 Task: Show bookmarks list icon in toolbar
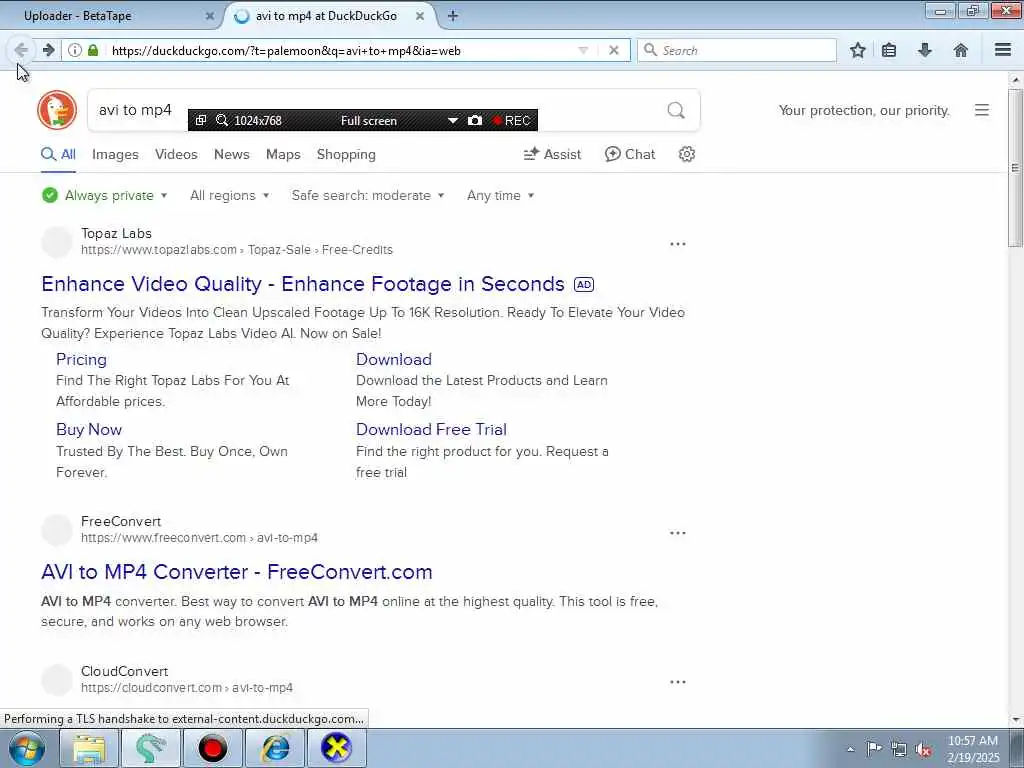coord(889,50)
